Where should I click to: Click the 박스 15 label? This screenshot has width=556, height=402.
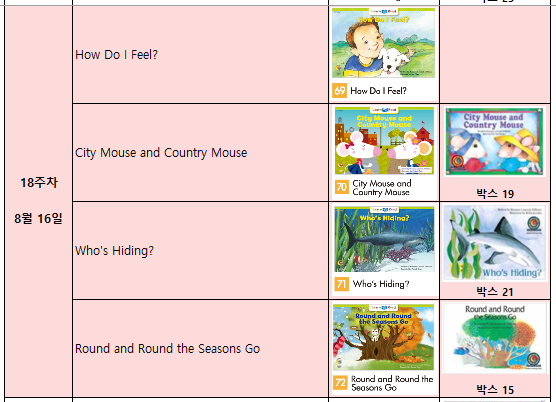pyautogui.click(x=495, y=390)
